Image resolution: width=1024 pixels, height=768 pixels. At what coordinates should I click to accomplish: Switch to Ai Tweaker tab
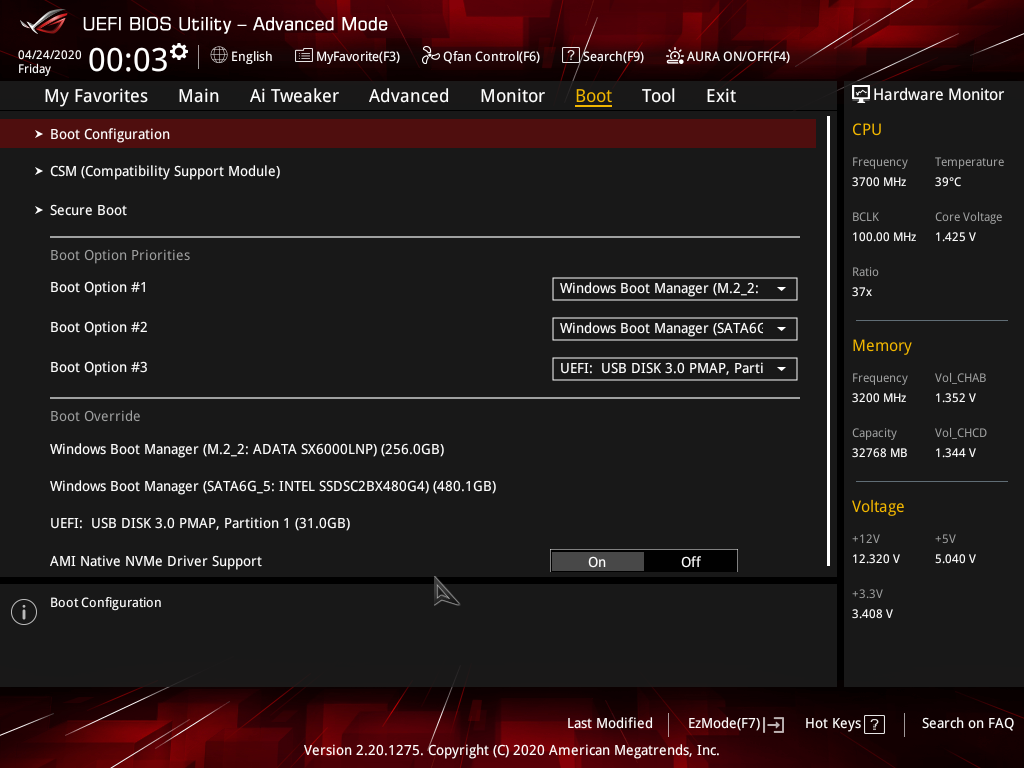pyautogui.click(x=294, y=96)
